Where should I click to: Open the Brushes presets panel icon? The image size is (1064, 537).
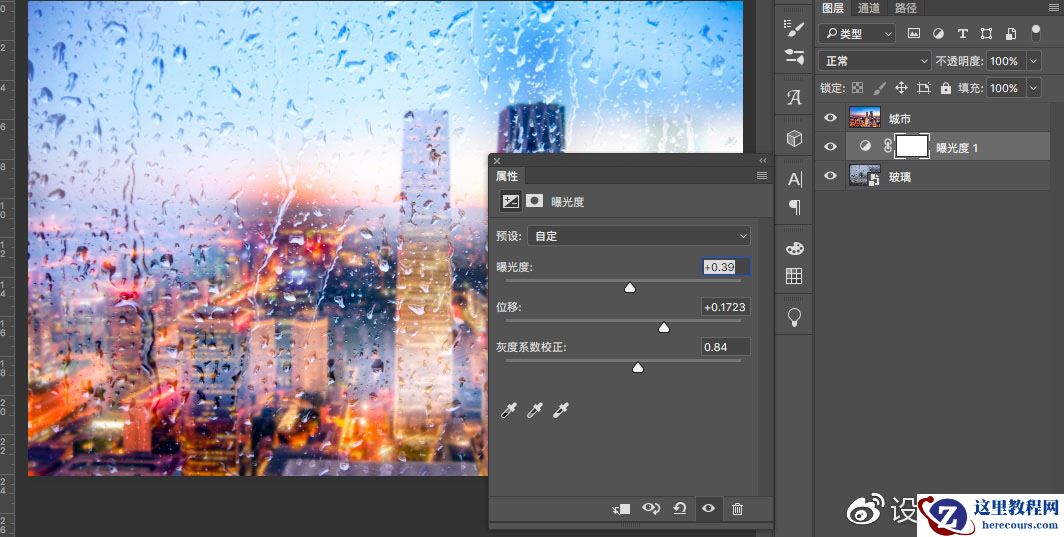(794, 56)
